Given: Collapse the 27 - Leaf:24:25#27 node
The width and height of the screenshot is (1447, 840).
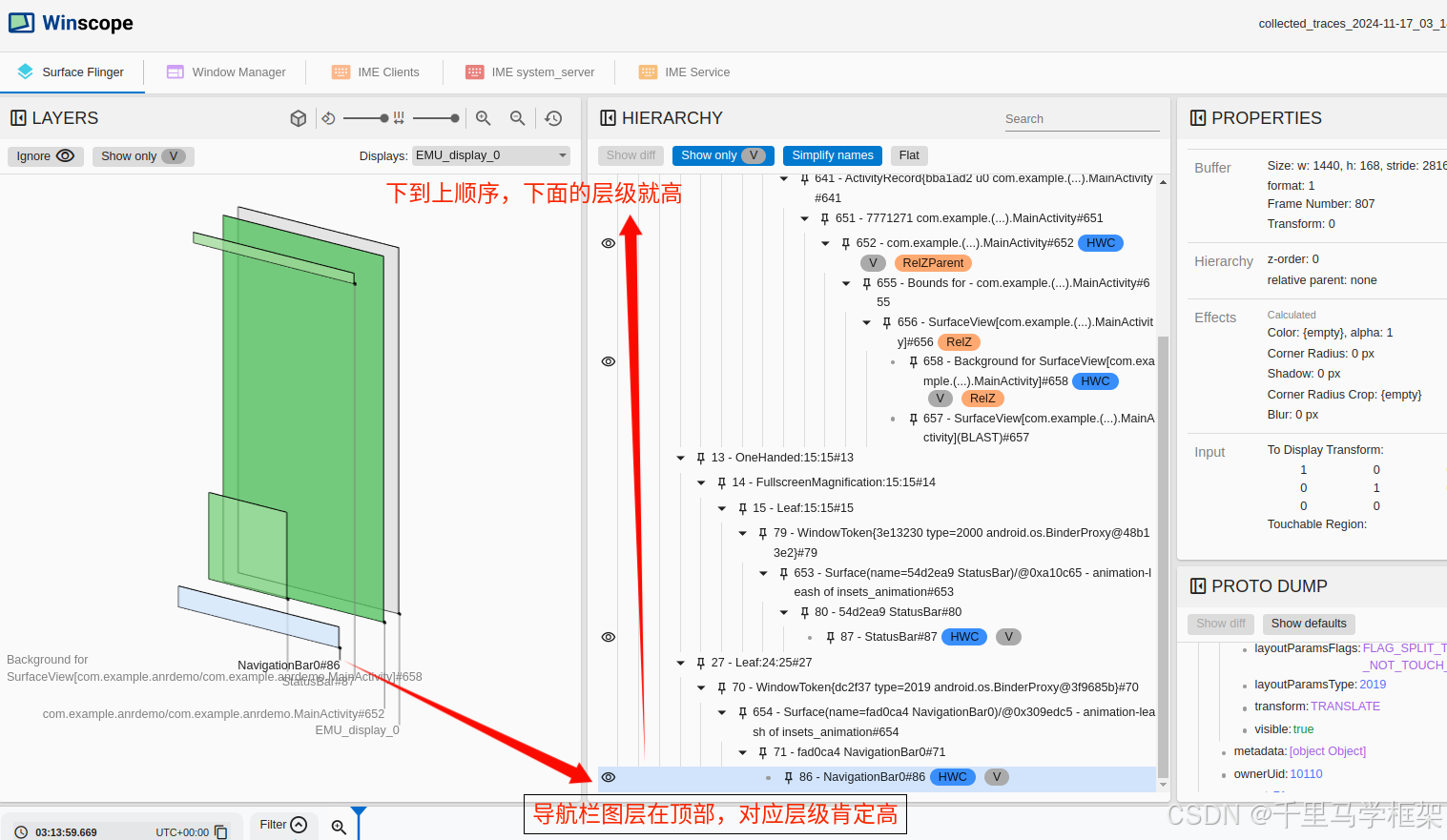Looking at the screenshot, I should point(681,663).
